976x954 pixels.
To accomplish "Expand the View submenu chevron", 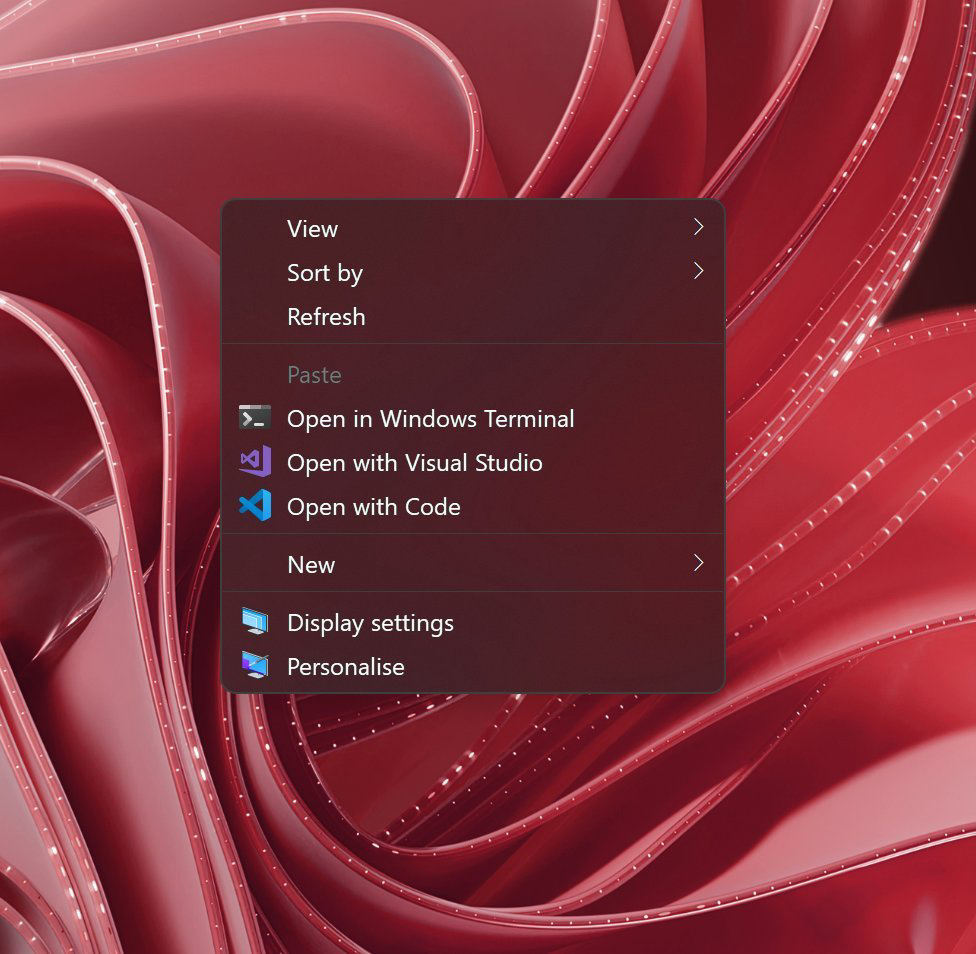I will (x=697, y=228).
